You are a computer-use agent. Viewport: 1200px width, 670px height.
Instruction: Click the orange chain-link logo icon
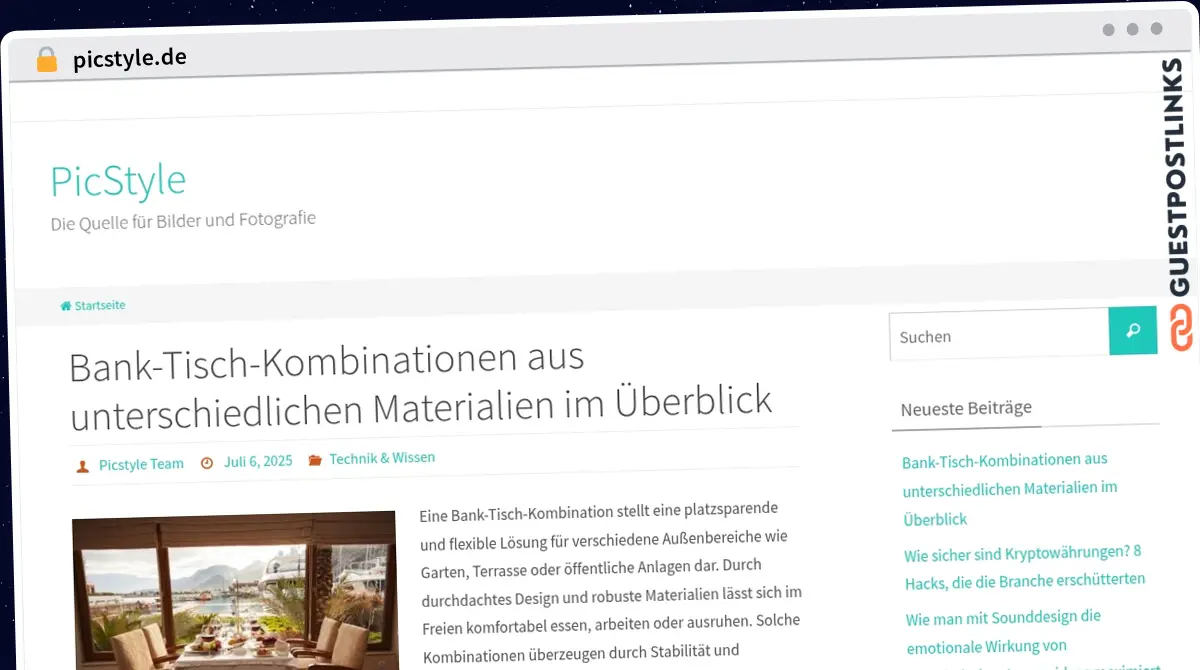point(1181,329)
